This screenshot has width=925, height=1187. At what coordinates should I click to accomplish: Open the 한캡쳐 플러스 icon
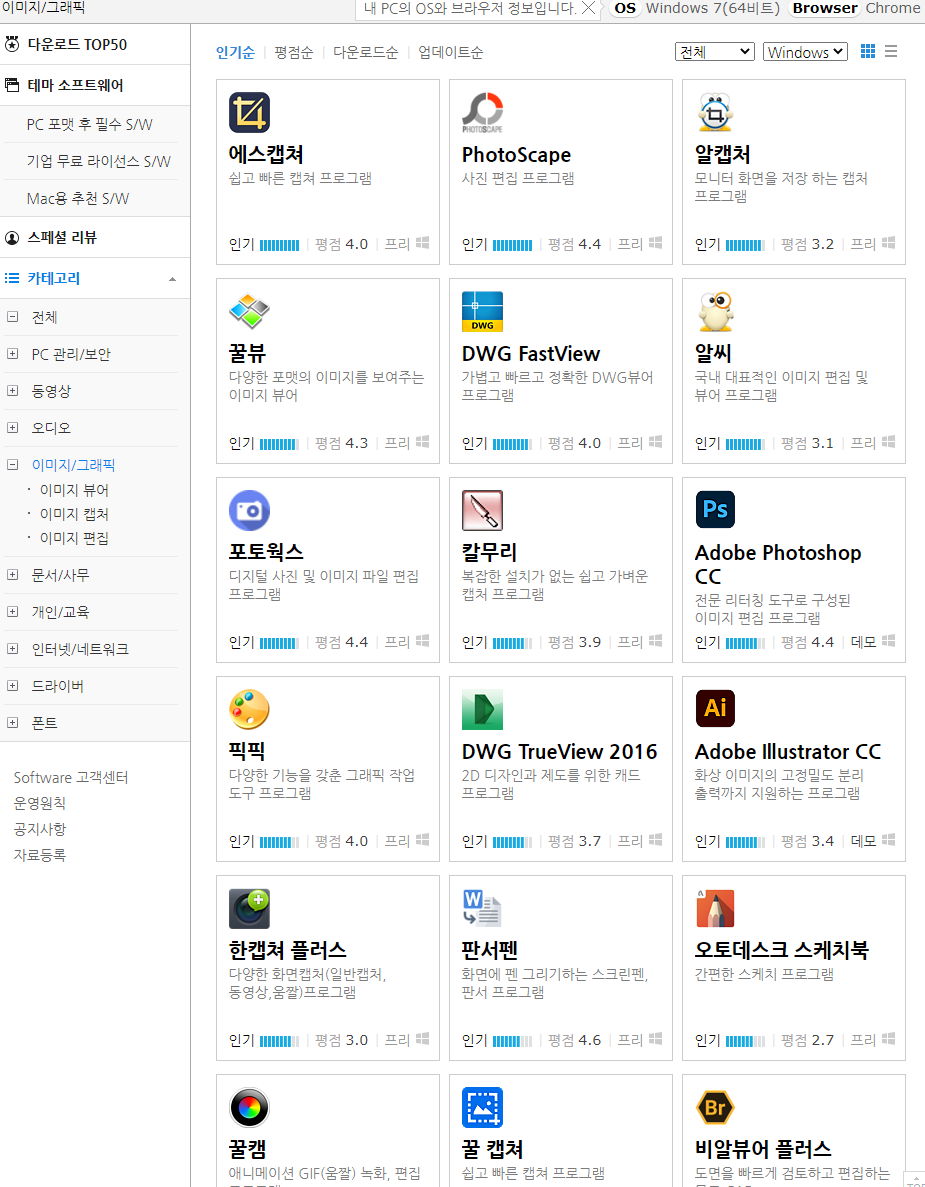pos(249,908)
